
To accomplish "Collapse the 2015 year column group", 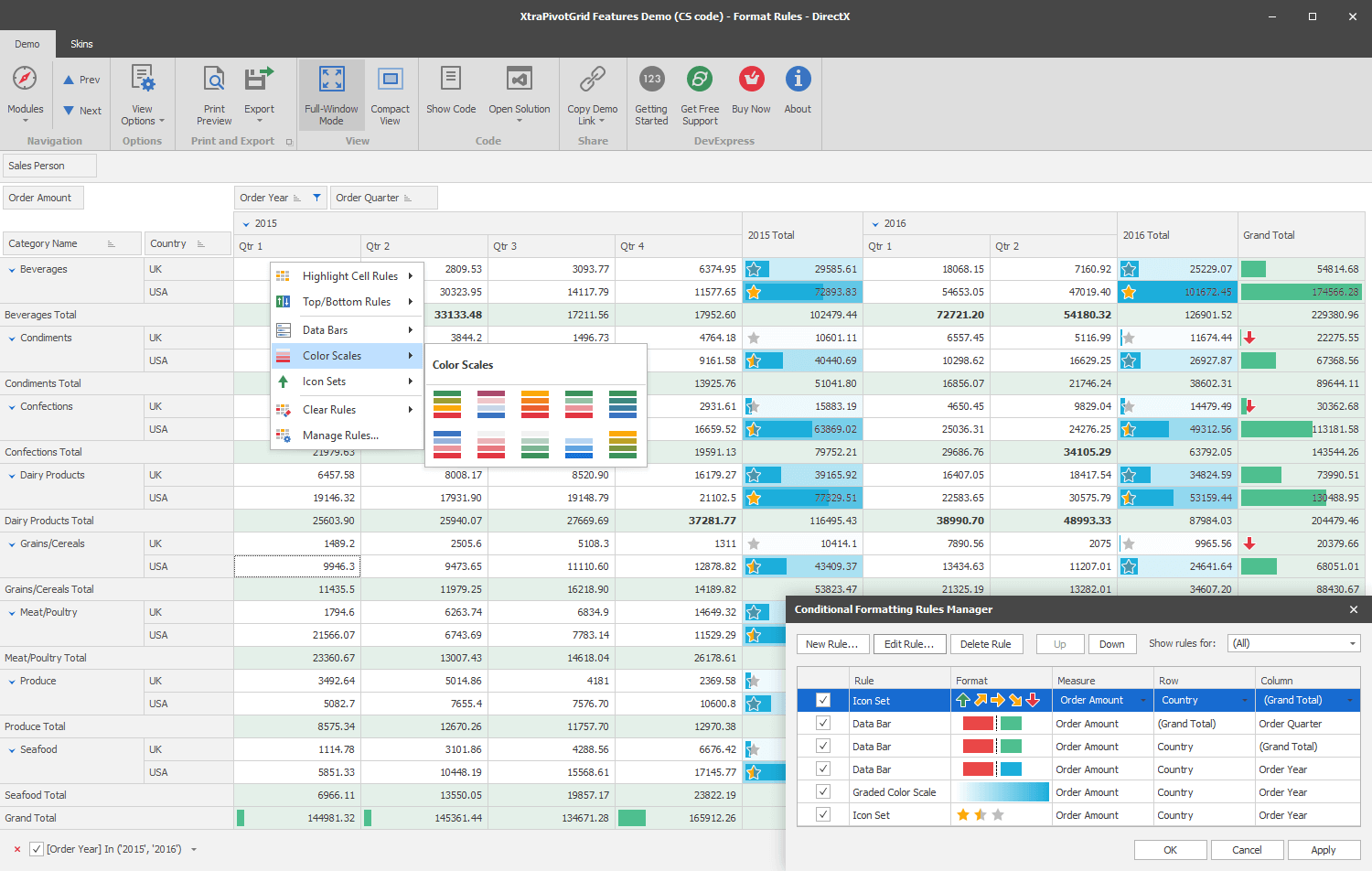I will 245,223.
